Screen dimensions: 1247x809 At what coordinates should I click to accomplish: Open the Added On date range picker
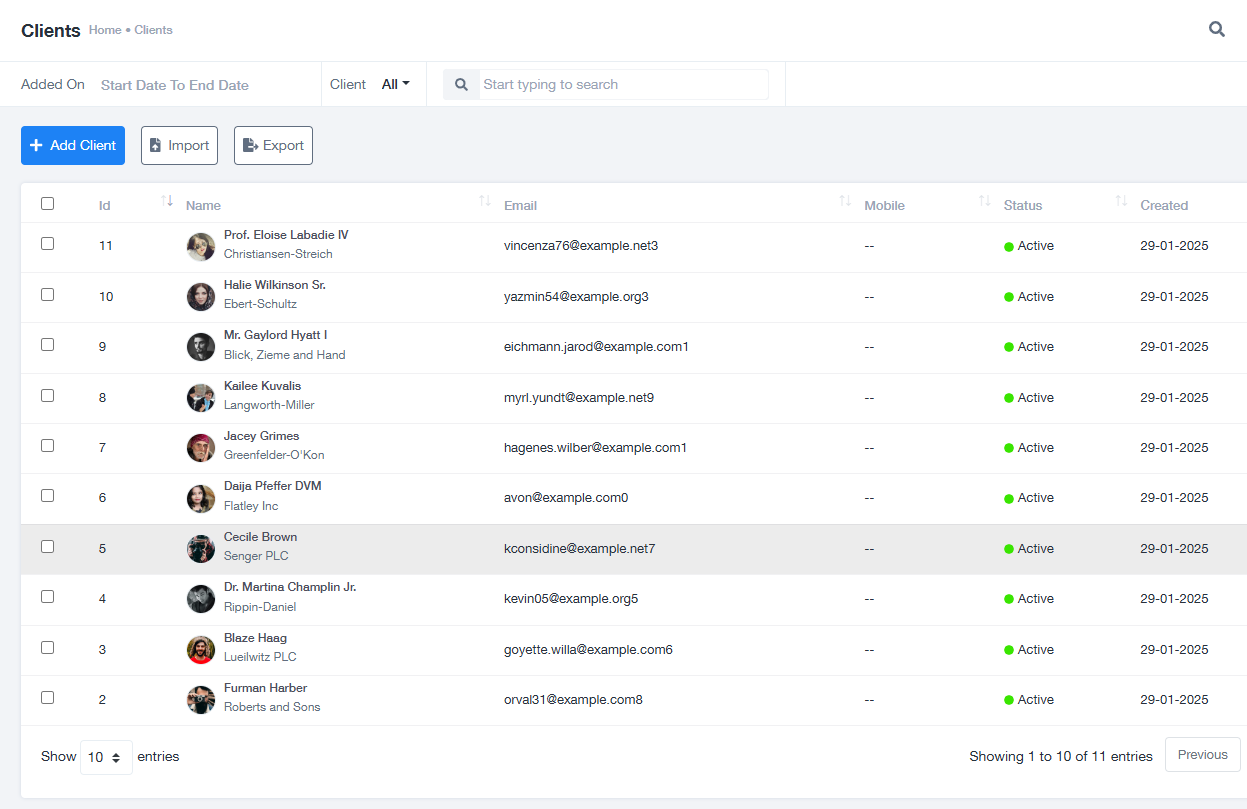[x=175, y=85]
